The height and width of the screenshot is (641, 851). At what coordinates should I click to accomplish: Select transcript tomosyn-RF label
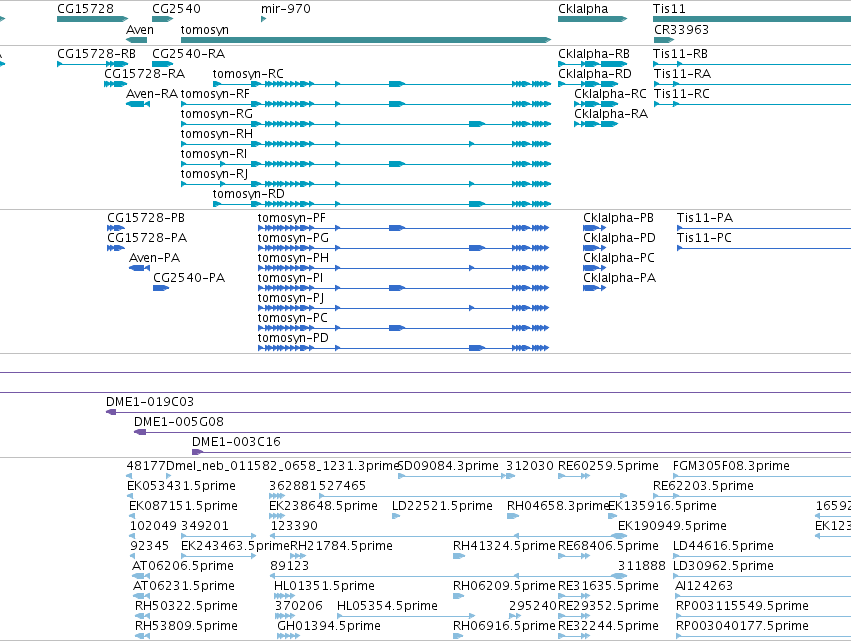pyautogui.click(x=215, y=94)
